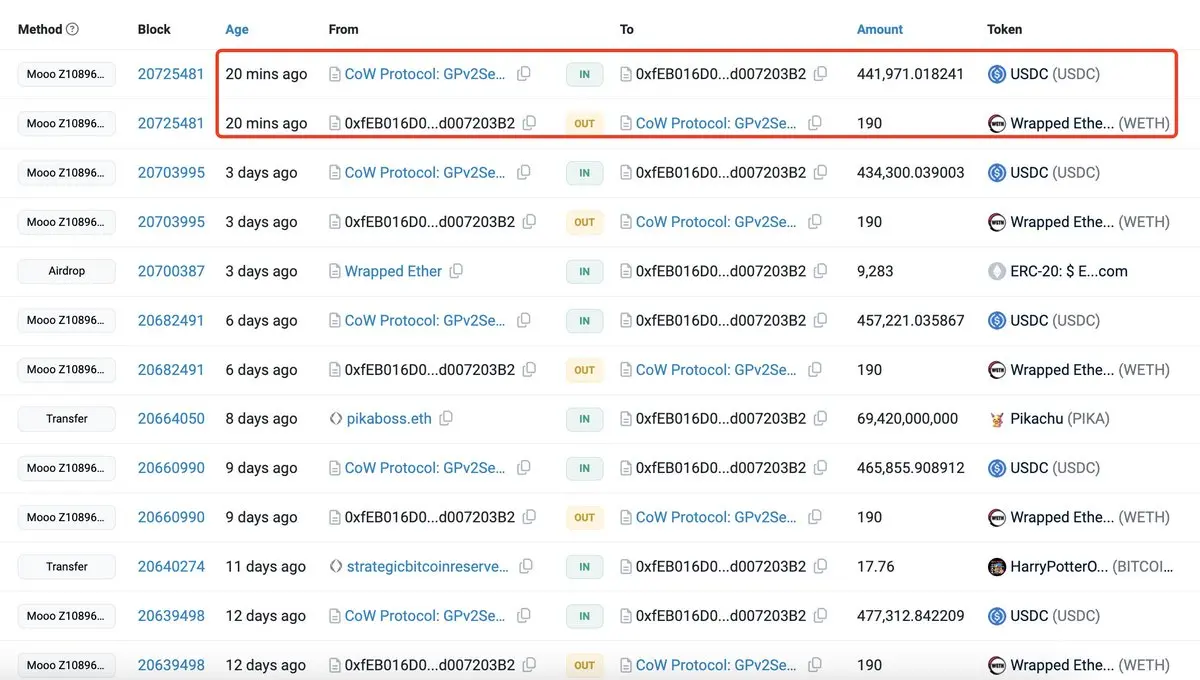Copy recipient address in 441,971.018241 USDC row
Viewport: 1200px width, 680px height.
820,74
